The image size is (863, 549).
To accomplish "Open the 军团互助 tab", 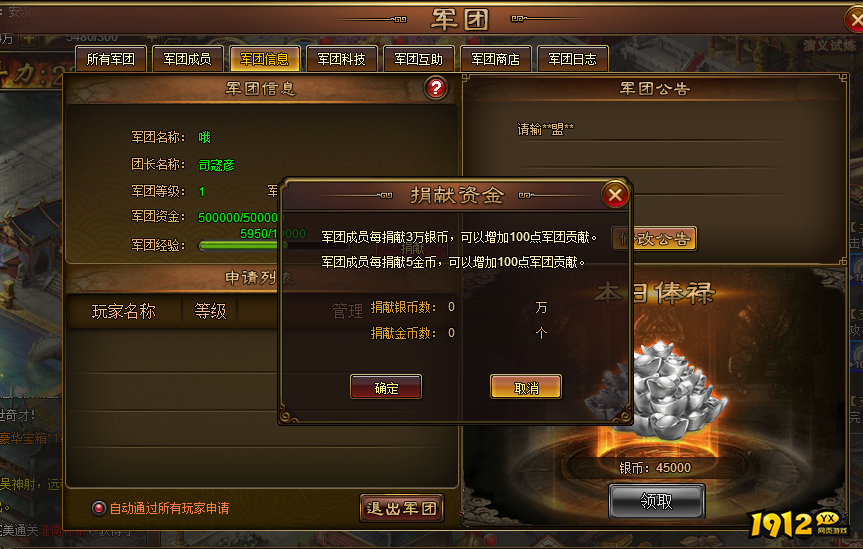I will pos(419,59).
